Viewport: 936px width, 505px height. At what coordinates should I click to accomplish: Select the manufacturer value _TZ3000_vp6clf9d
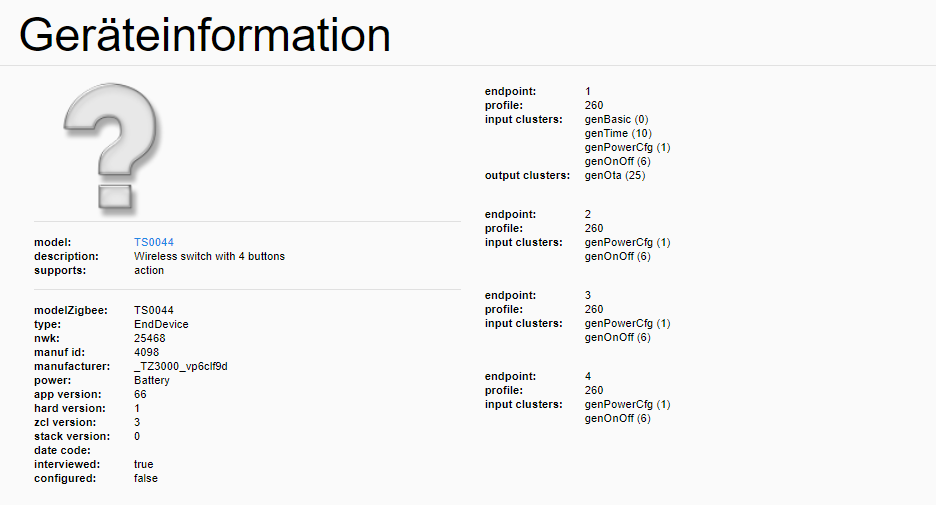click(180, 367)
